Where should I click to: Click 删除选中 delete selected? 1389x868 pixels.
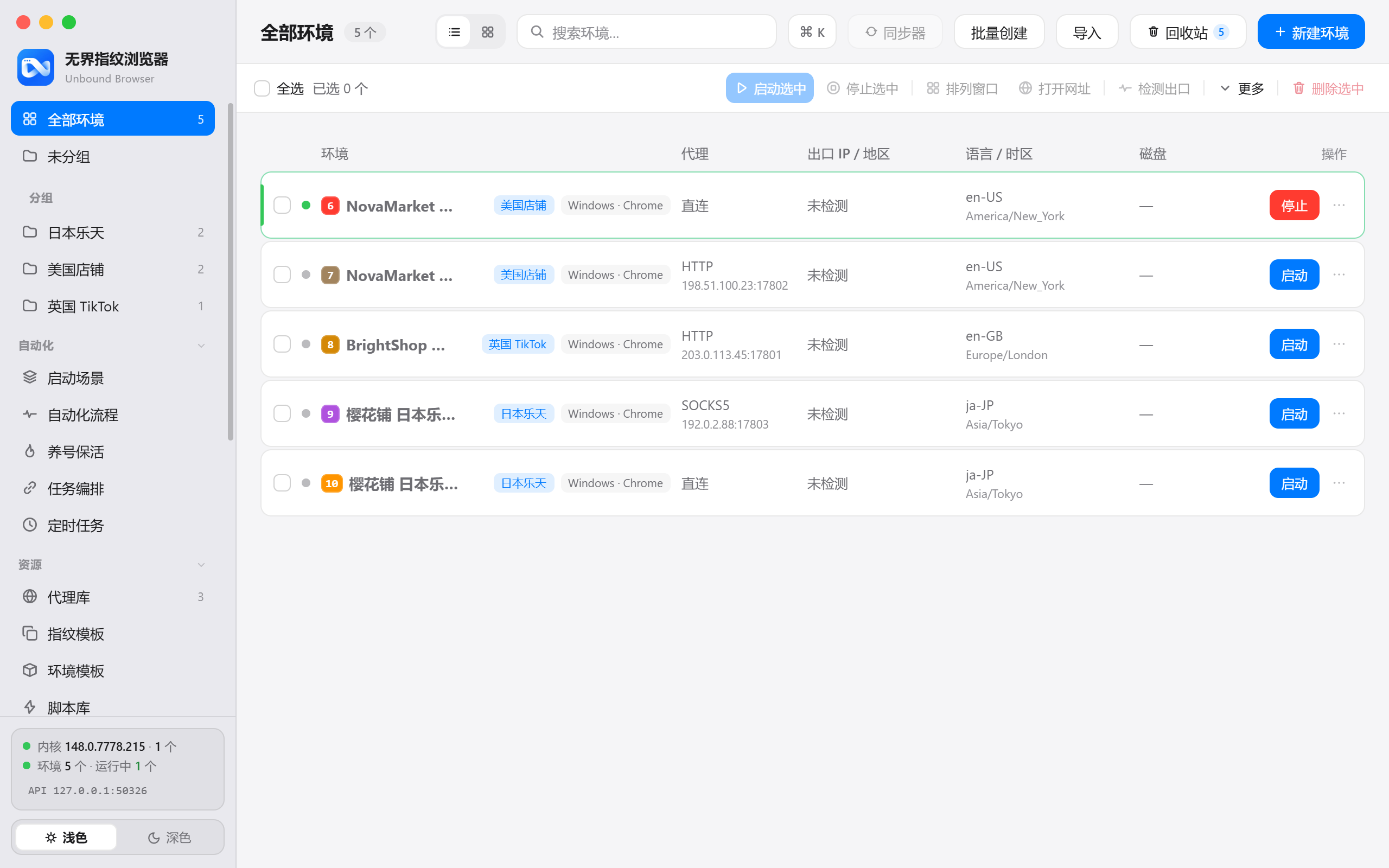point(1328,88)
